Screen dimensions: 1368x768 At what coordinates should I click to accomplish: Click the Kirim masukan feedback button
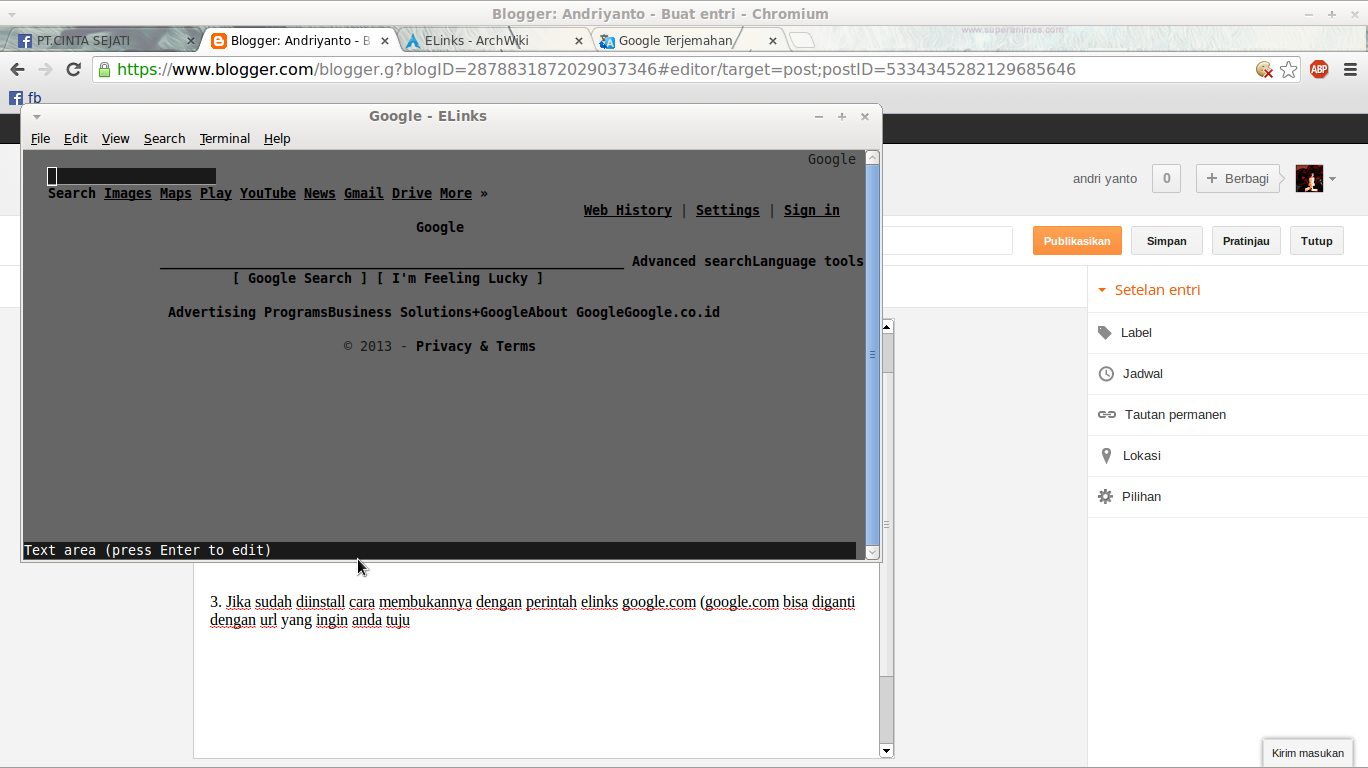pos(1308,753)
